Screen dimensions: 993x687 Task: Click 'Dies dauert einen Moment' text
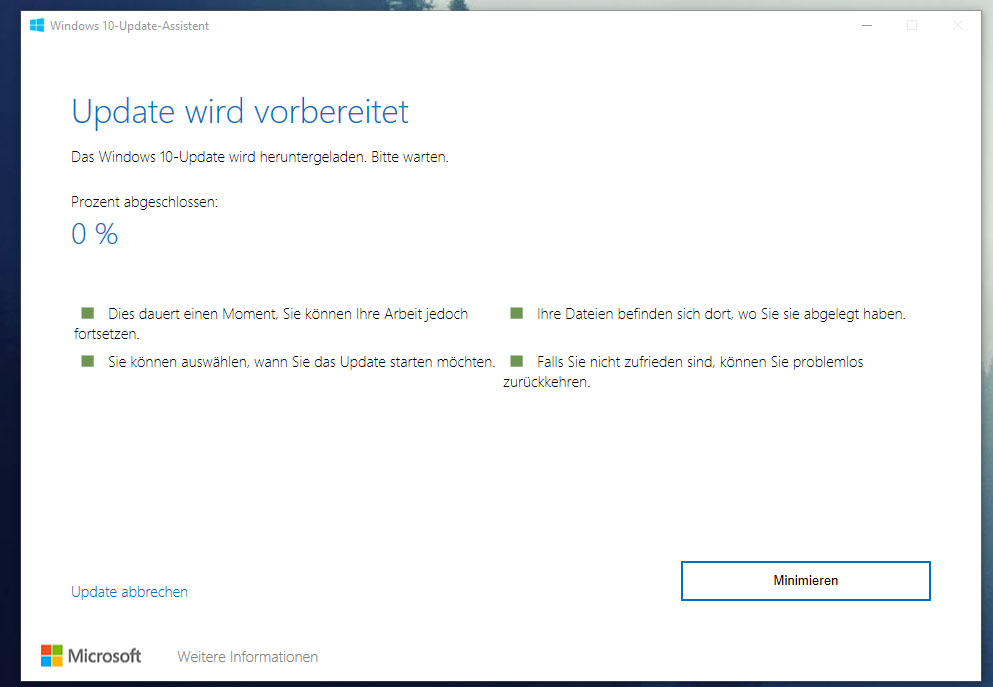click(x=193, y=314)
